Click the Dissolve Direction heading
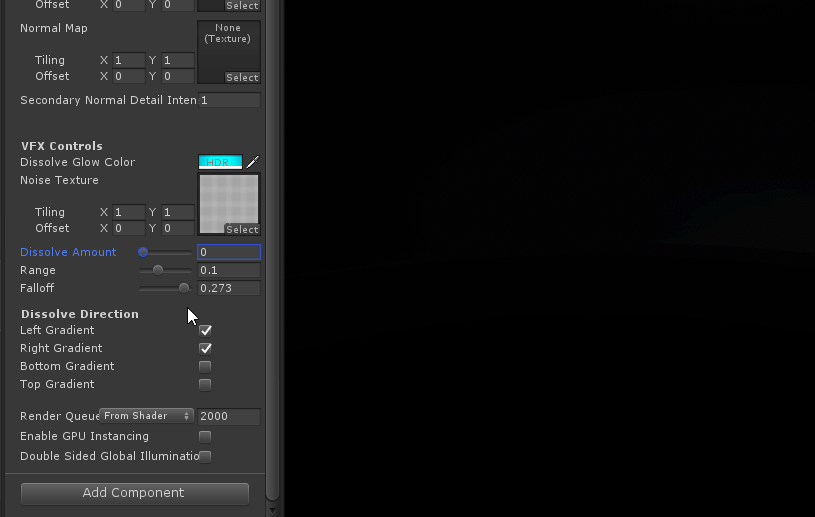 click(x=80, y=314)
